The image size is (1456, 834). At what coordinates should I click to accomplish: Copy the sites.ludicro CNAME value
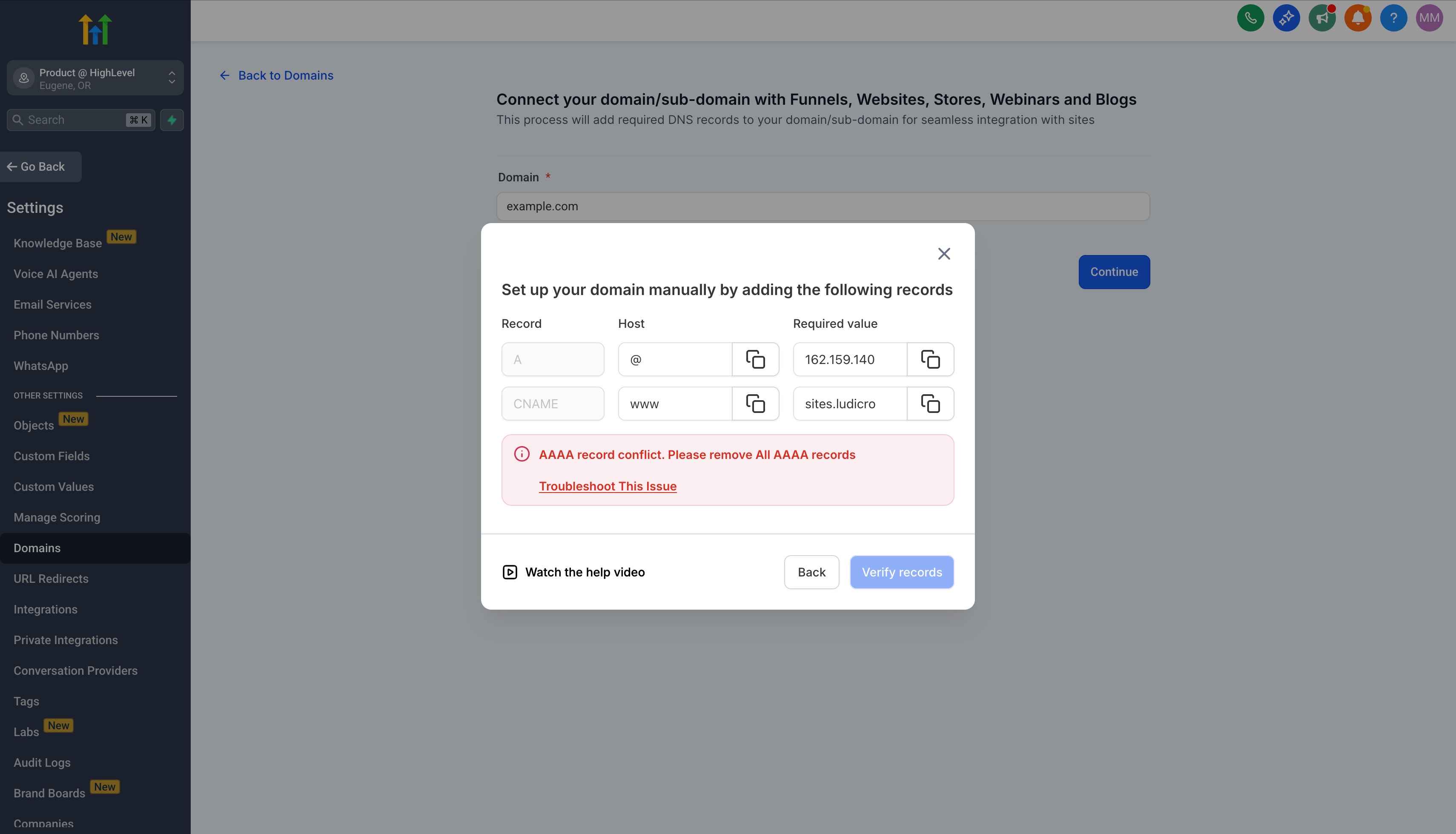pos(930,403)
